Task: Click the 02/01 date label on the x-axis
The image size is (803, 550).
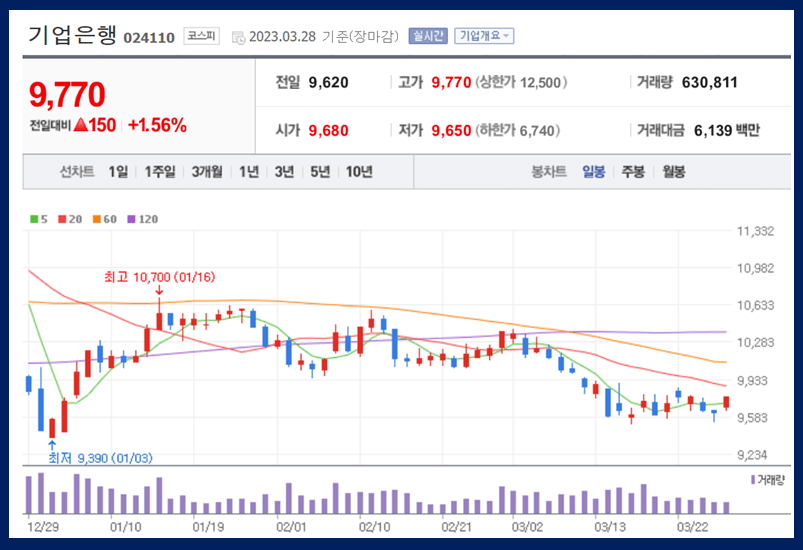Action: point(291,527)
